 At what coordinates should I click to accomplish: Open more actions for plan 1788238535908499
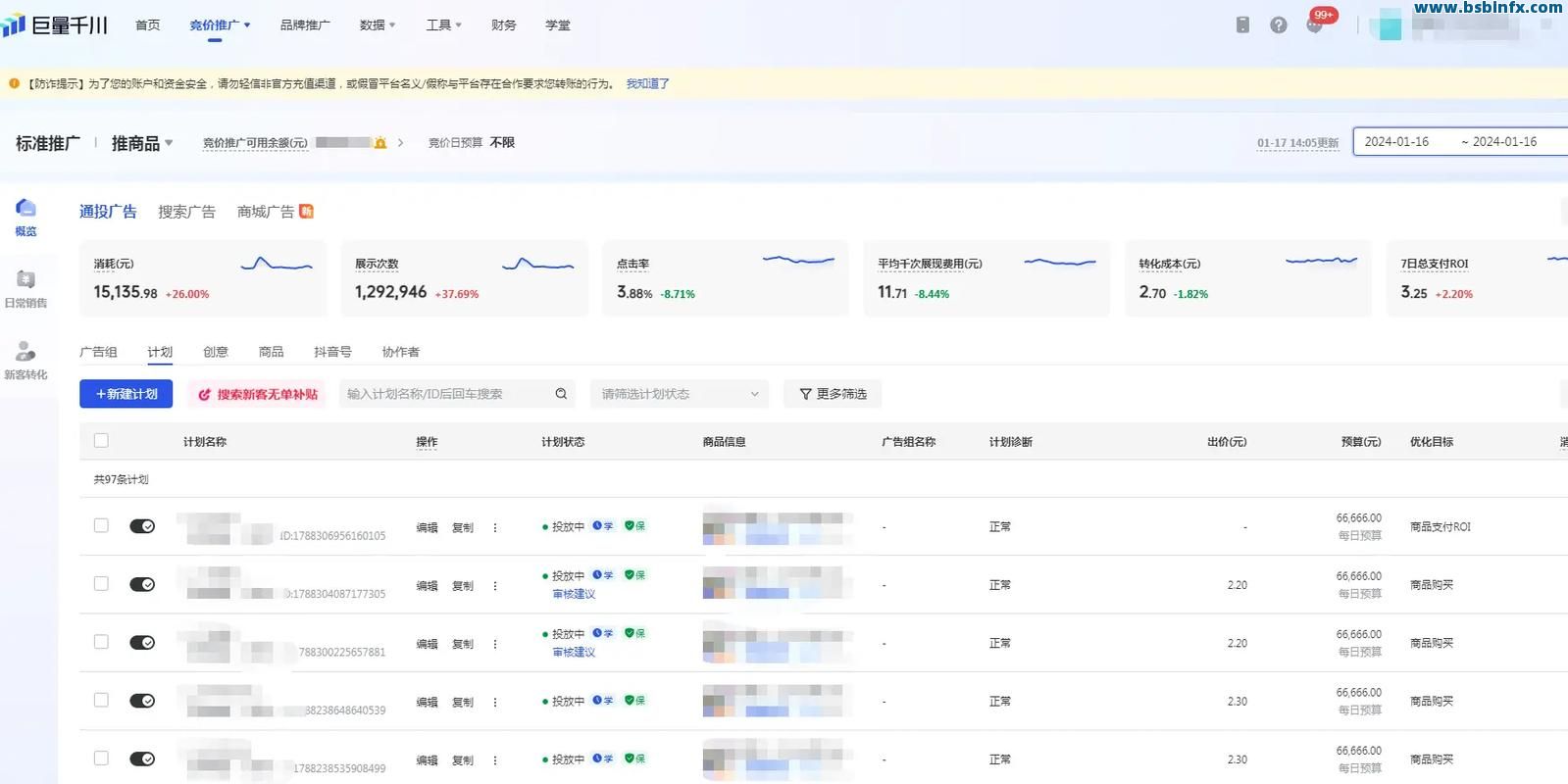click(x=495, y=759)
